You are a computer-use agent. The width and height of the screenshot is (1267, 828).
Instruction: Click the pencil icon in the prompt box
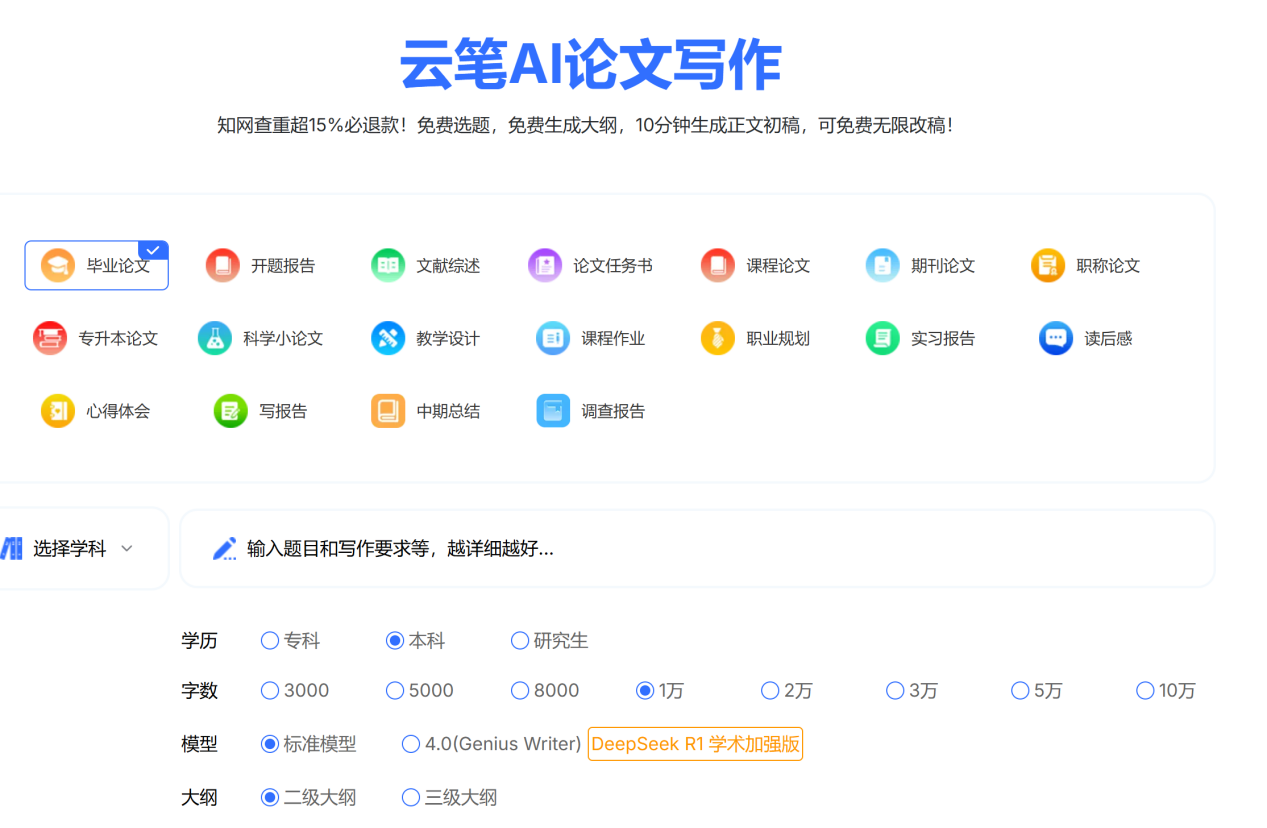pos(225,548)
